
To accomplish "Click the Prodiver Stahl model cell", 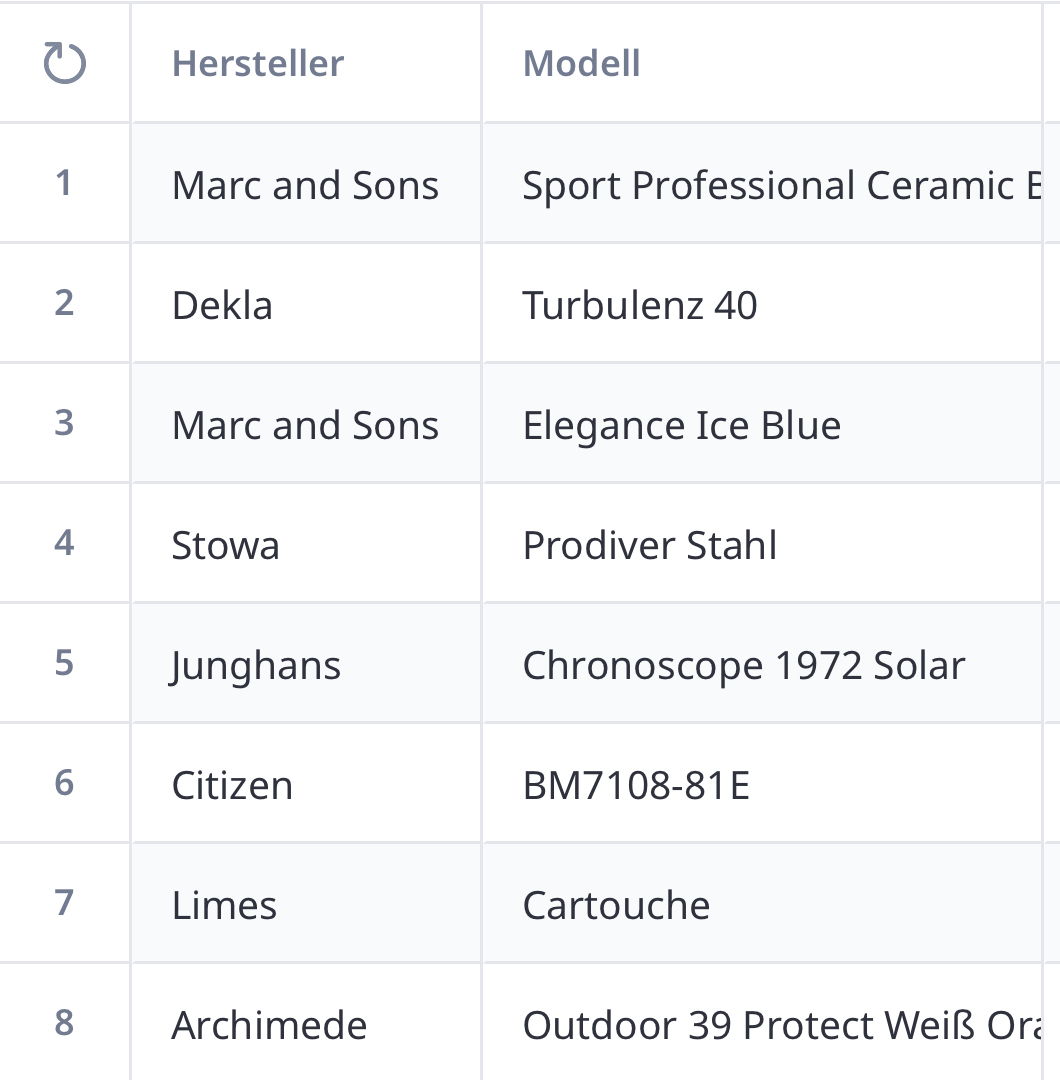I will 650,545.
